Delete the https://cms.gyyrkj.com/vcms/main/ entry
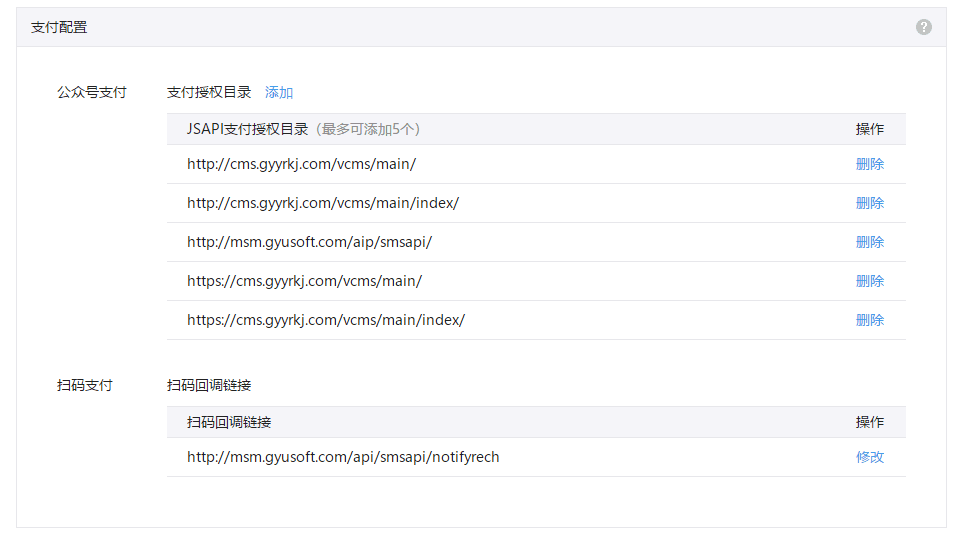Viewport: 953px width, 538px height. (870, 281)
